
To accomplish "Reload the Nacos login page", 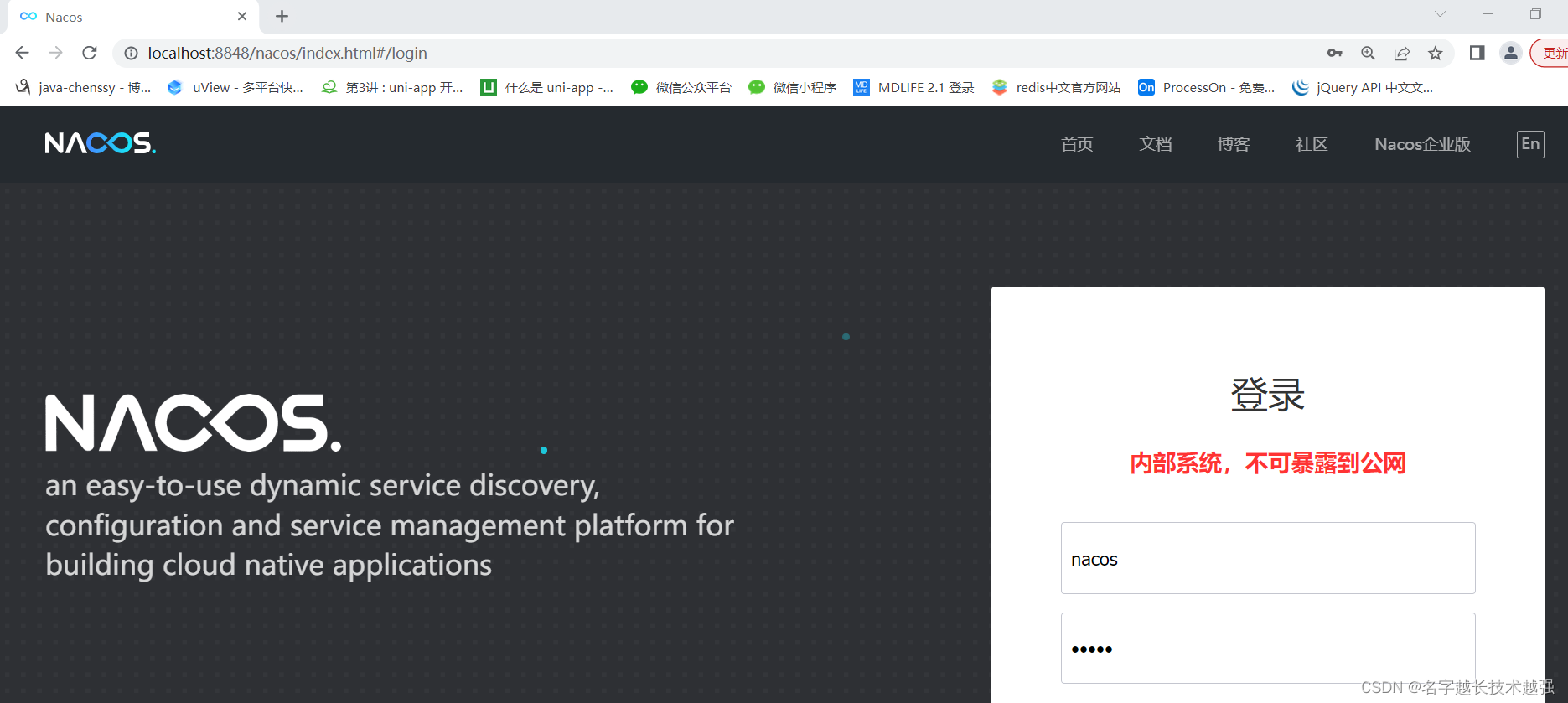I will coord(90,53).
